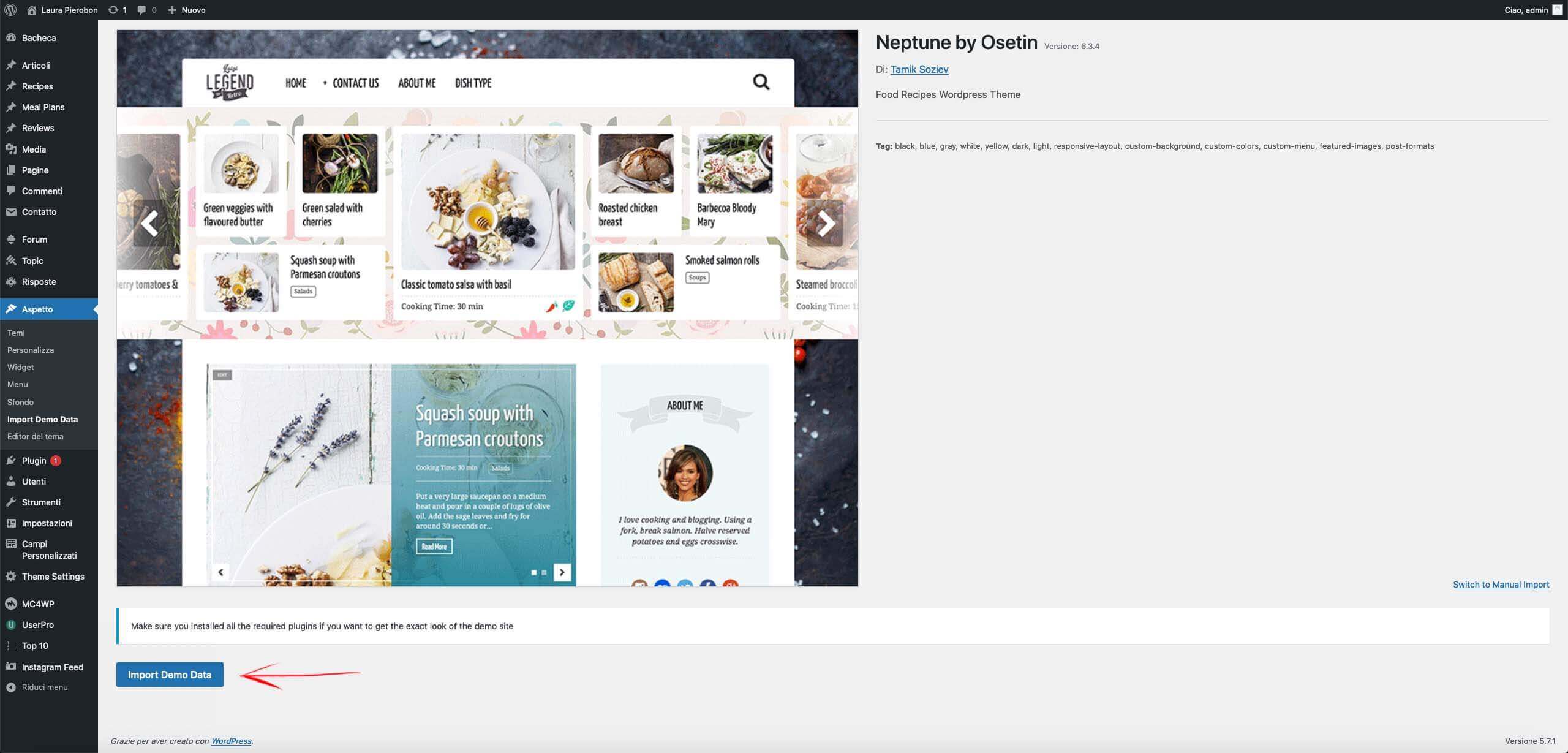Open Theme Settings gear menu
This screenshot has width=1568, height=753.
click(x=53, y=577)
